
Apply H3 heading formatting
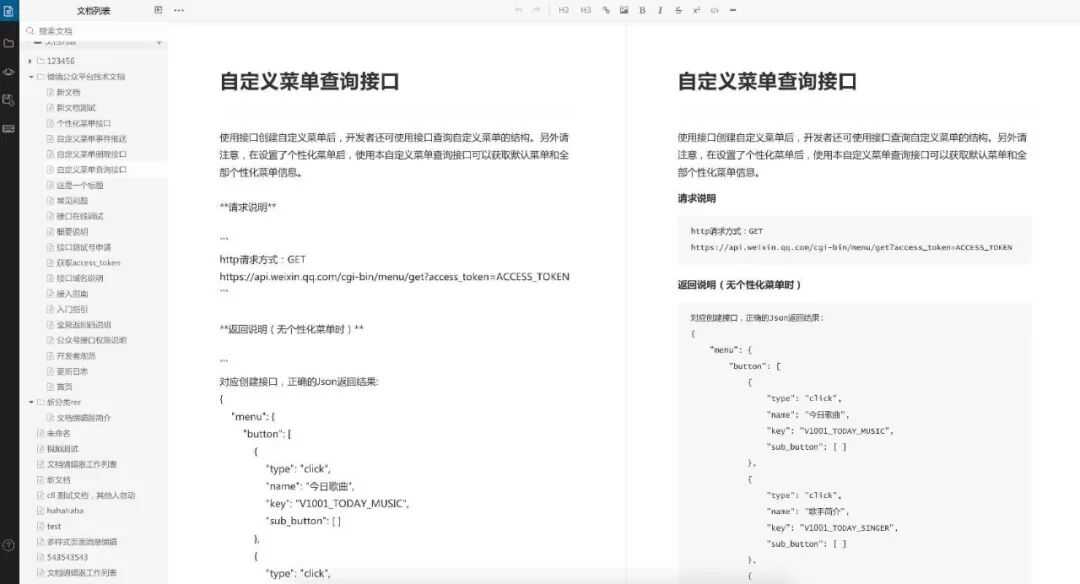click(585, 10)
